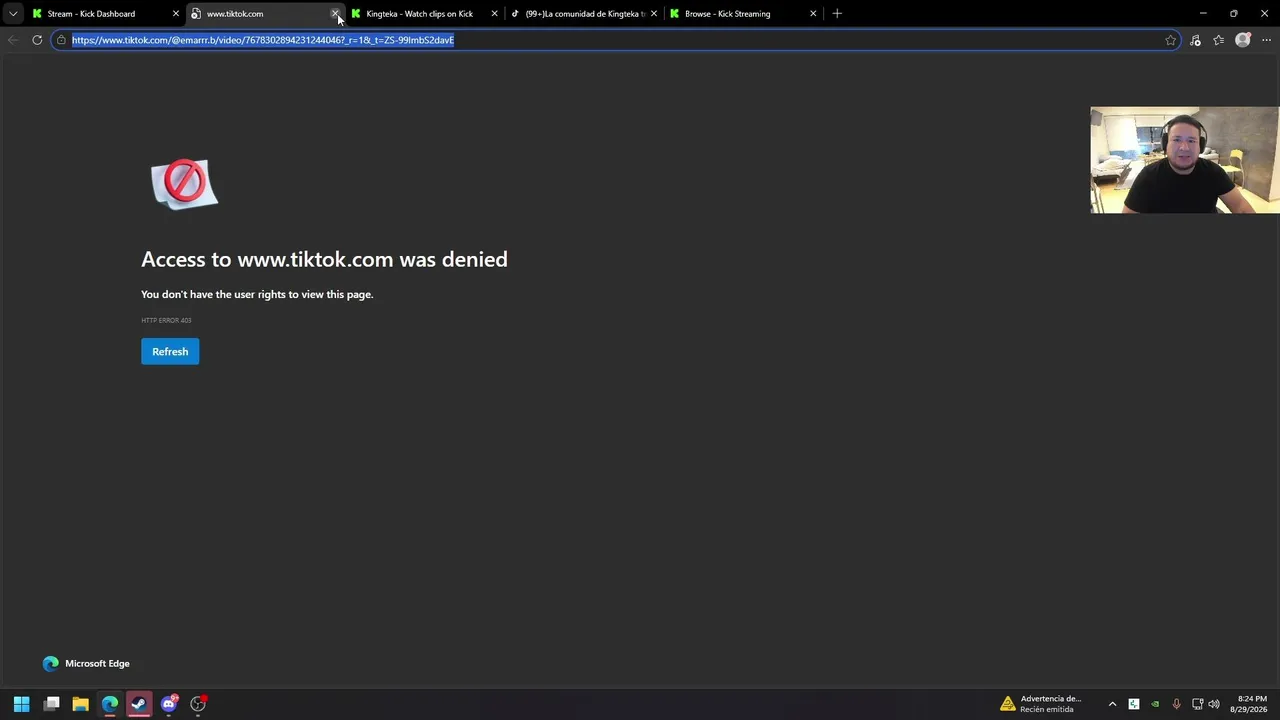Open the media control music icon in the toolbar
1280x720 pixels.
tap(1195, 40)
